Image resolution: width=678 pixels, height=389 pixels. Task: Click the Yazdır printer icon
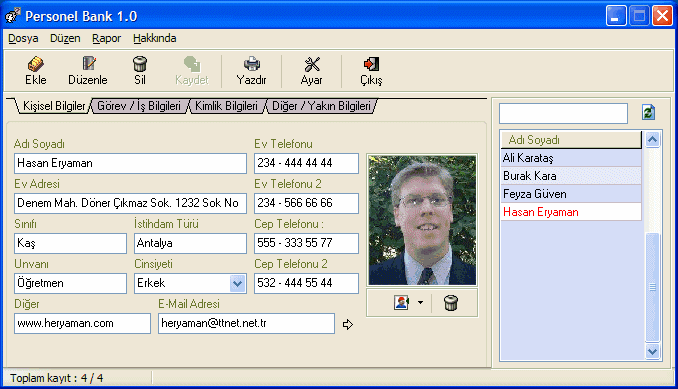252,64
